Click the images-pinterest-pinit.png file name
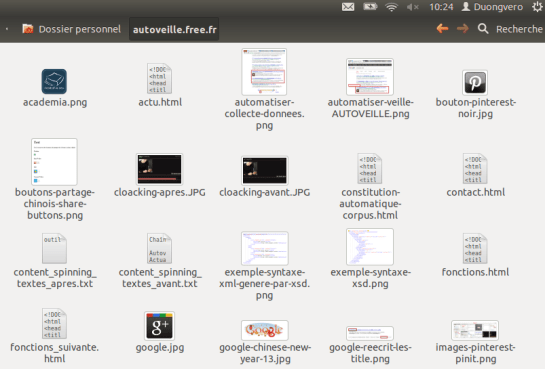Image resolution: width=545 pixels, height=369 pixels. pos(475,353)
